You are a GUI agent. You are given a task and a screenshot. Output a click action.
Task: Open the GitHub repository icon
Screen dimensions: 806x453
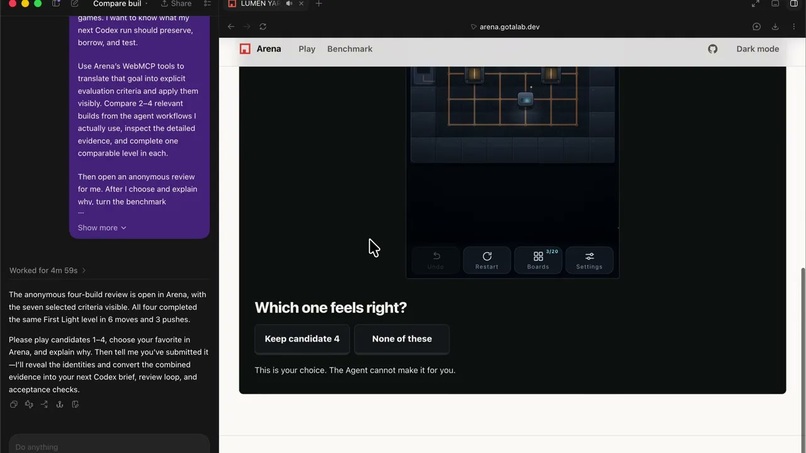[x=712, y=49]
